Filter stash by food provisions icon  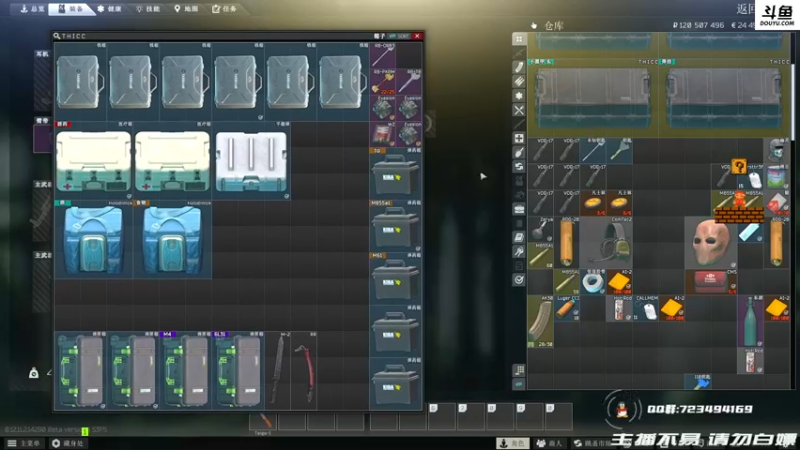click(x=519, y=152)
